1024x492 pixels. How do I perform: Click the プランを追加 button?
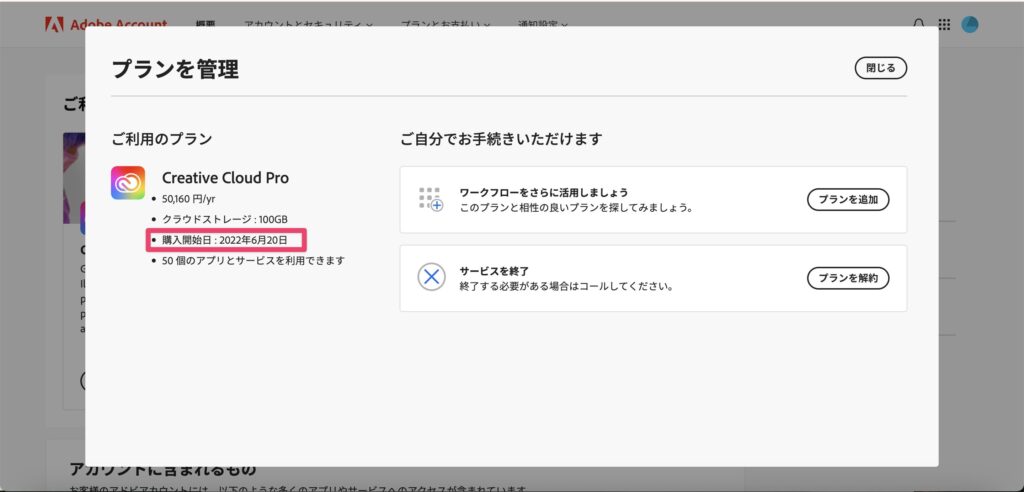pos(848,200)
